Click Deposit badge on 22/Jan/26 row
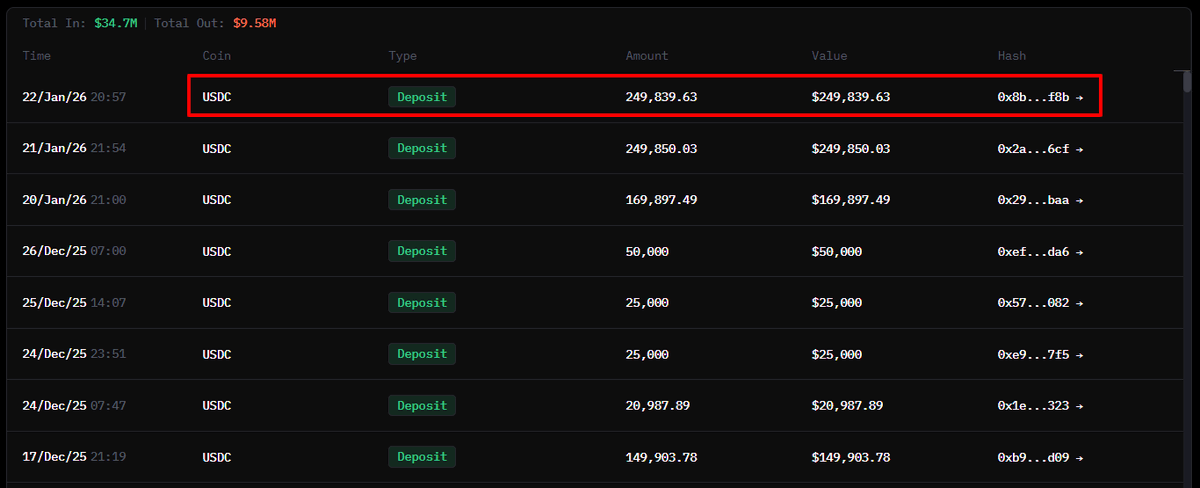Screen dimensions: 1200x488 pos(422,97)
